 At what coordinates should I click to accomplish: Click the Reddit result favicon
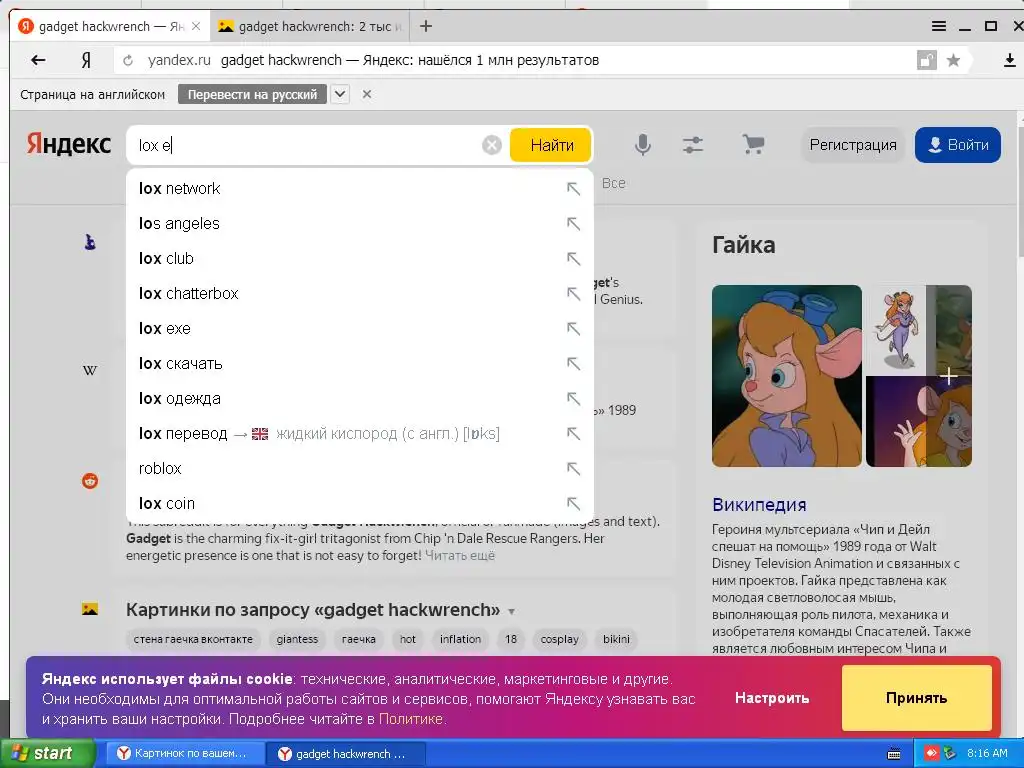pyautogui.click(x=90, y=481)
